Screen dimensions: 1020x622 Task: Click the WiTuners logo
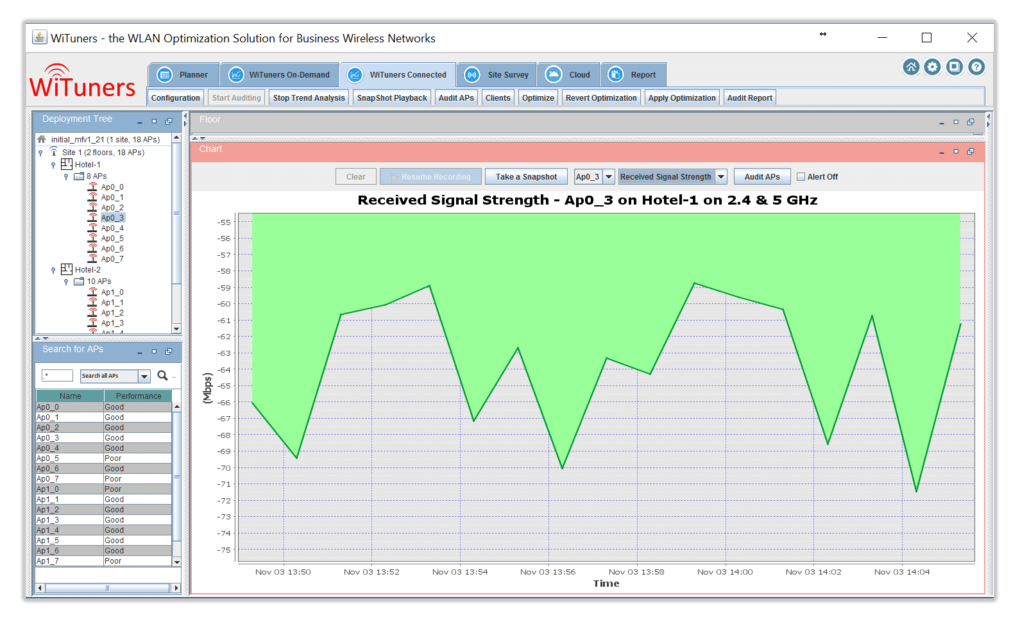[83, 82]
